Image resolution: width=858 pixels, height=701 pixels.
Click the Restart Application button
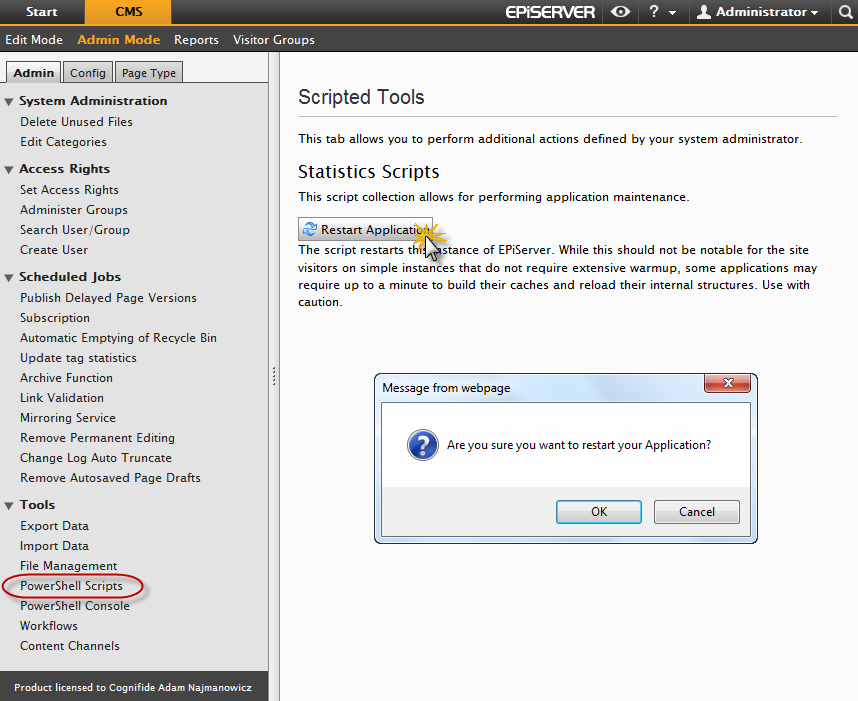pyautogui.click(x=365, y=230)
